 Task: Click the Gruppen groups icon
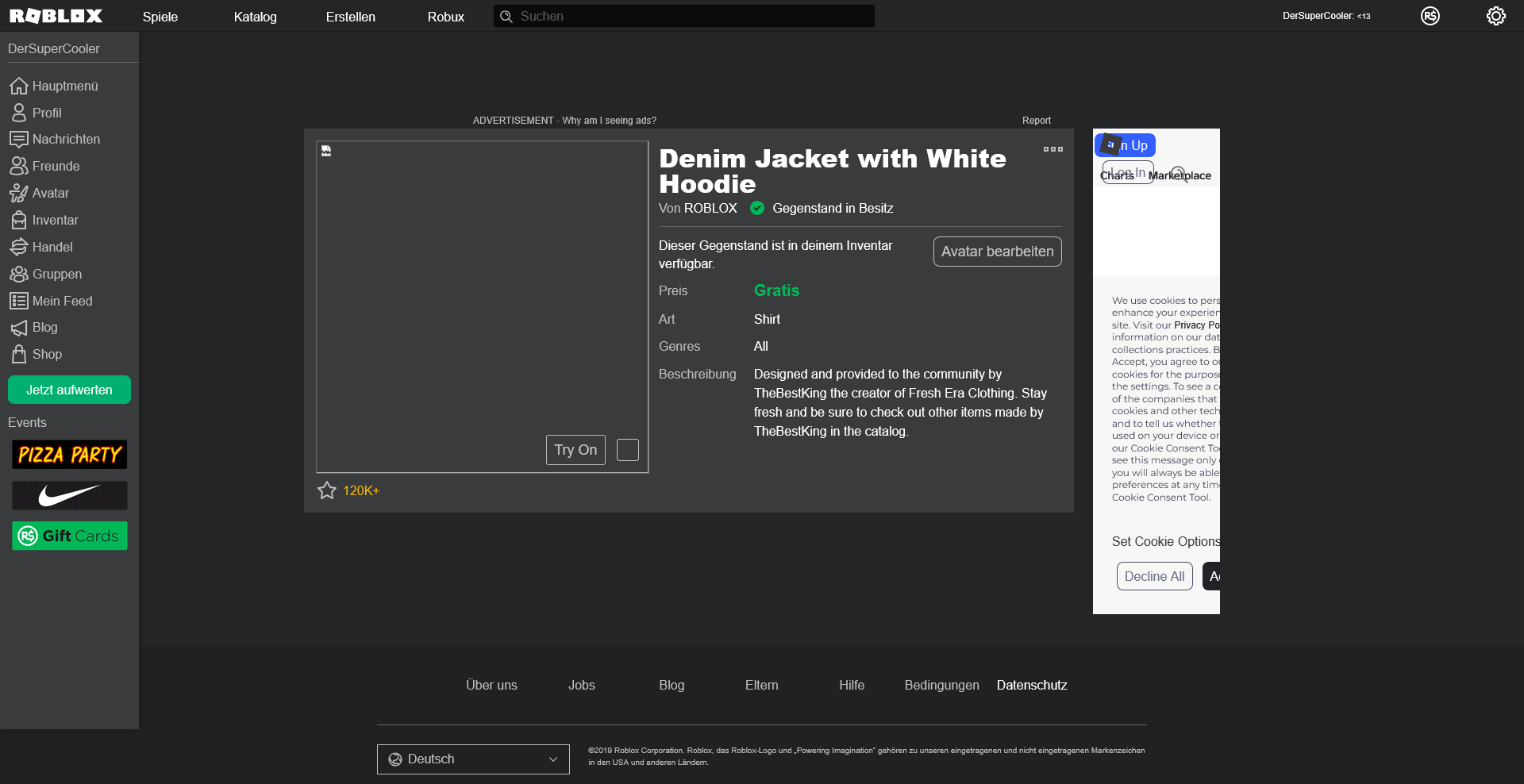[19, 274]
